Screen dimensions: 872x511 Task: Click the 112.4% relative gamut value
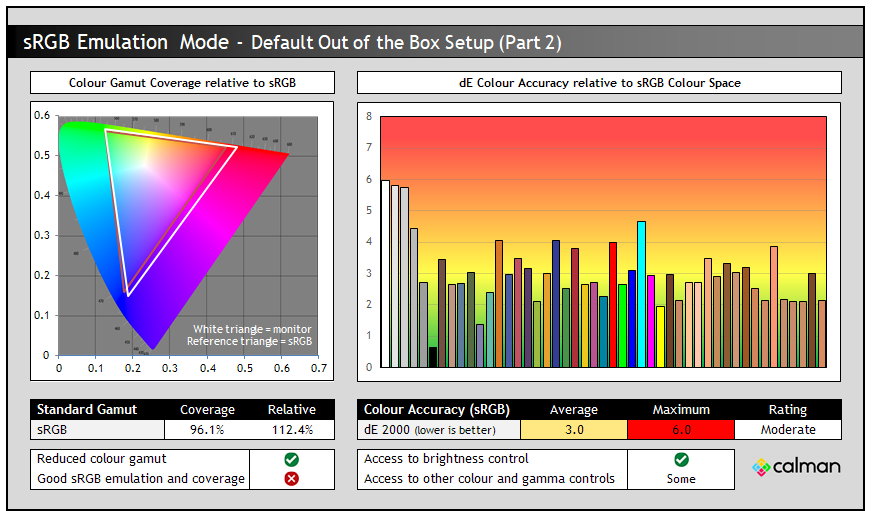[291, 429]
